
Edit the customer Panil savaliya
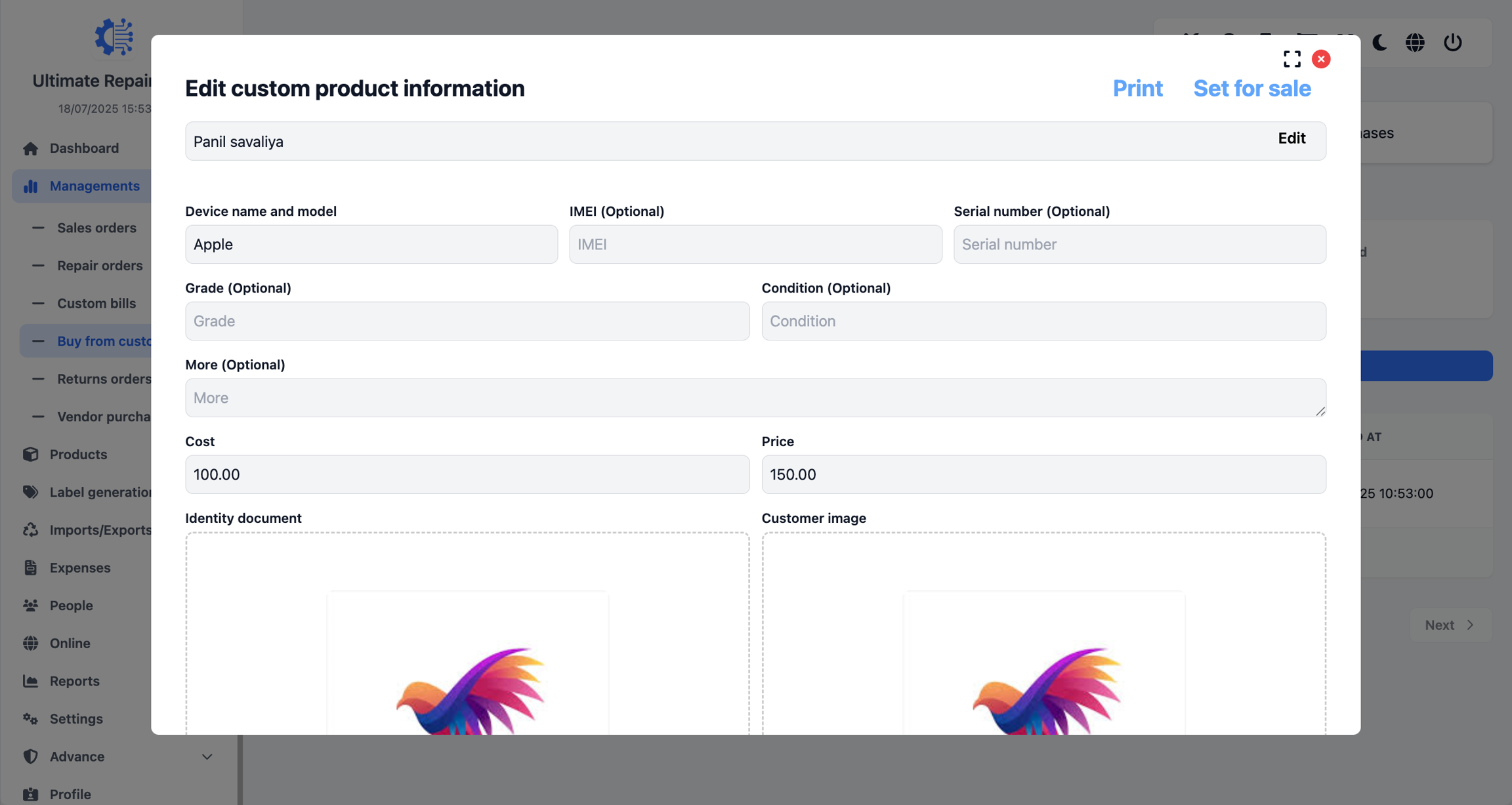pos(1291,138)
